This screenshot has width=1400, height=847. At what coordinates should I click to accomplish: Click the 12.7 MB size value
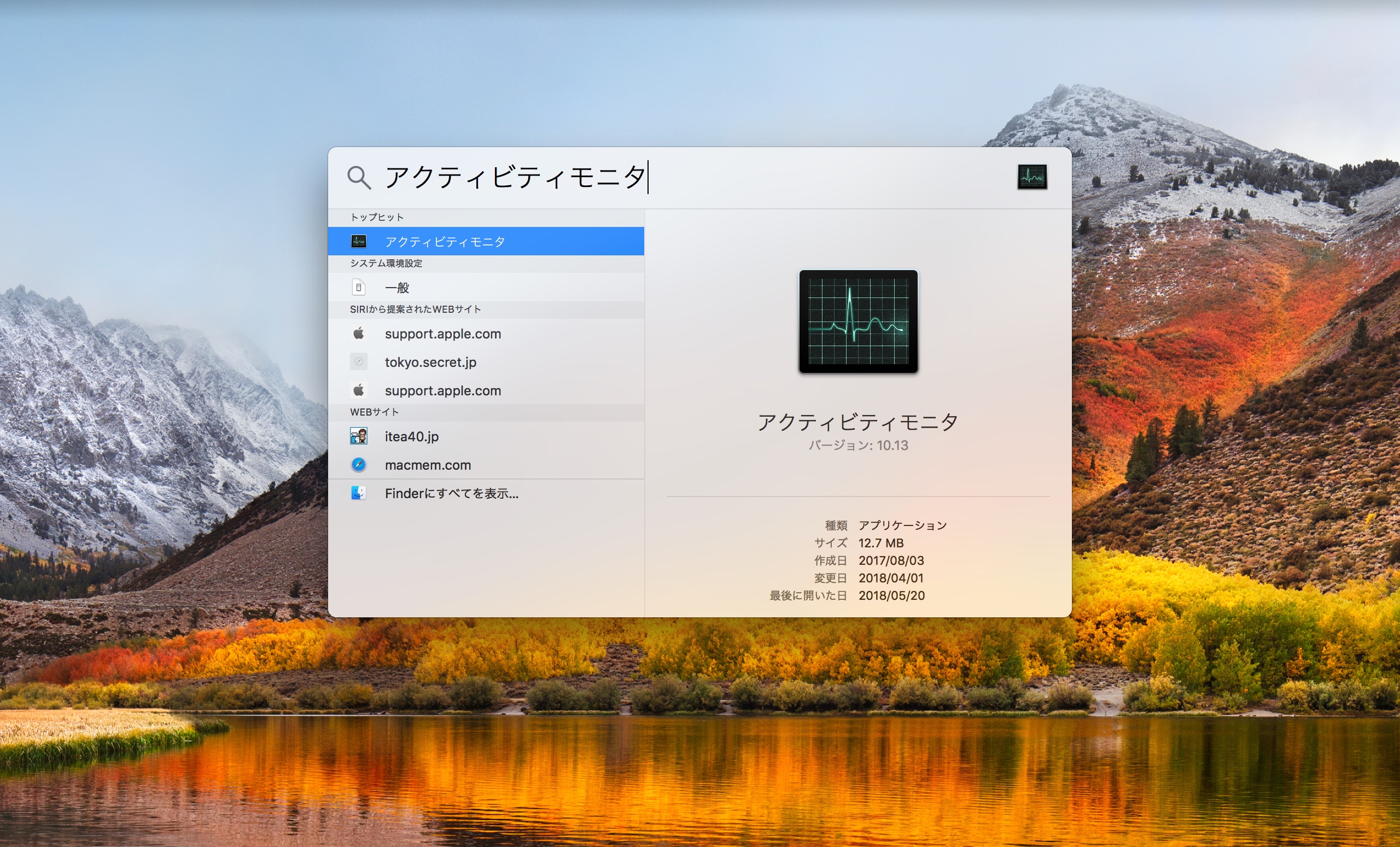click(x=880, y=543)
